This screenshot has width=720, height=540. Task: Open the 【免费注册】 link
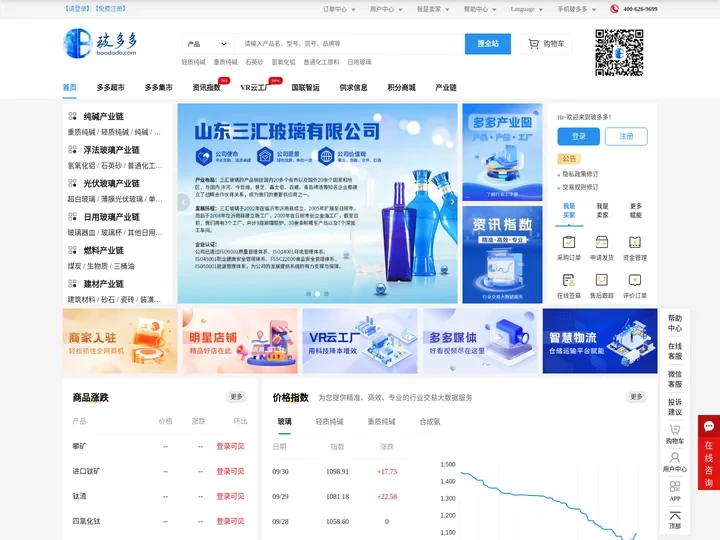[110, 9]
